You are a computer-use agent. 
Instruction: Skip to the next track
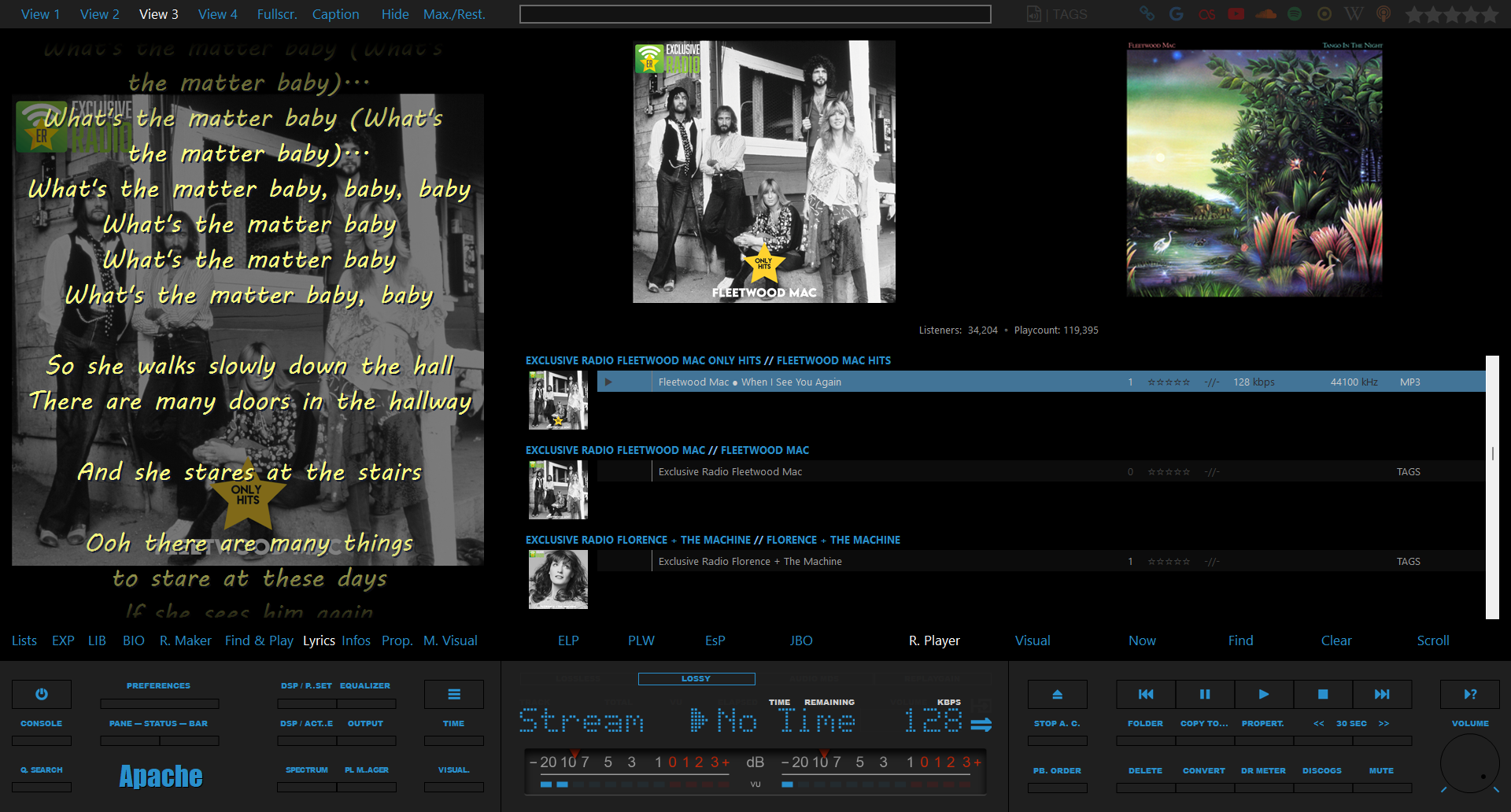[x=1382, y=694]
